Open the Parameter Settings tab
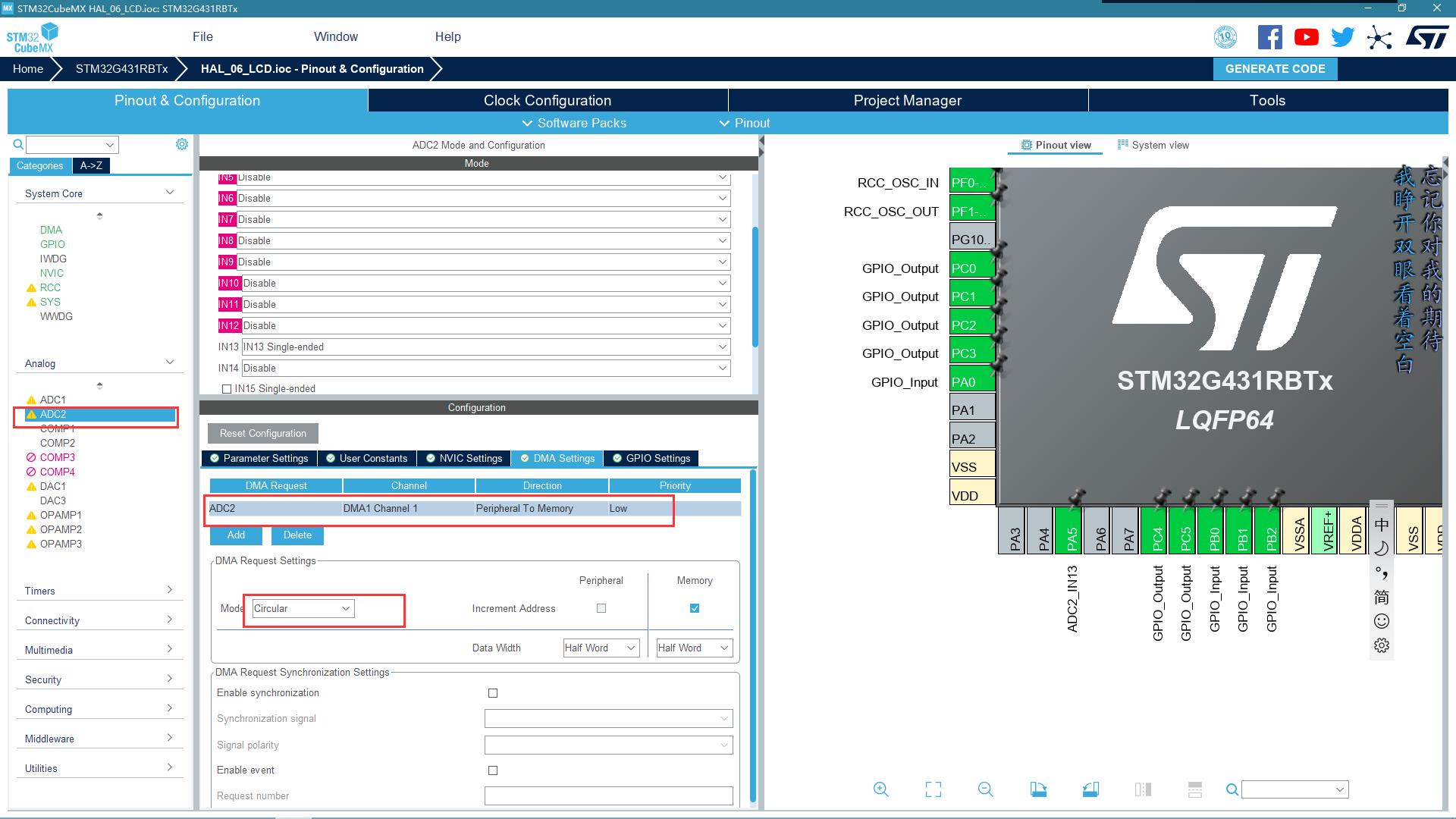1456x819 pixels. tap(259, 458)
